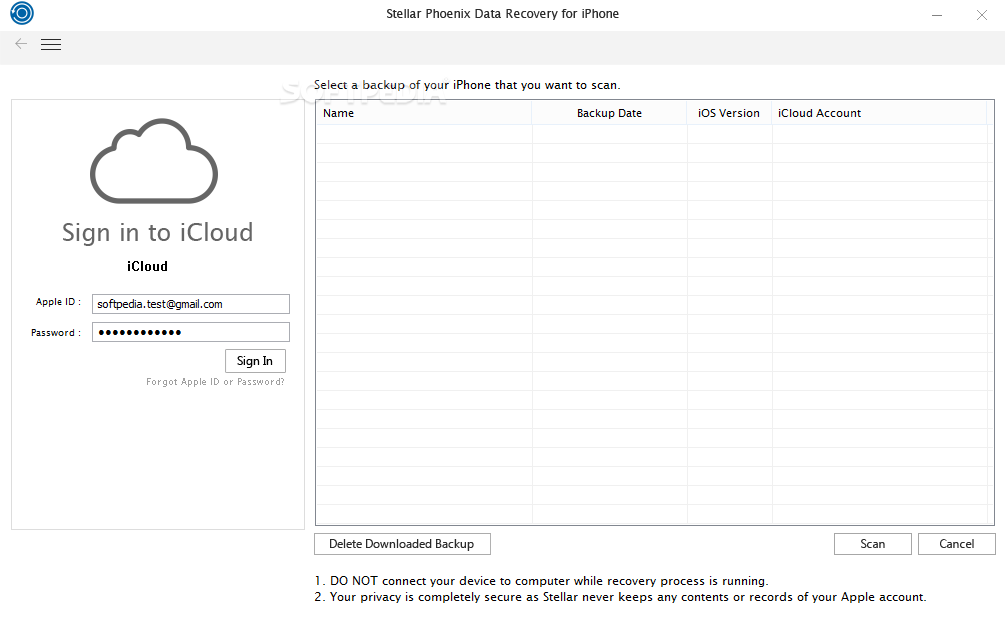Click the bold 'iCloud' label below the heading

[x=147, y=266]
